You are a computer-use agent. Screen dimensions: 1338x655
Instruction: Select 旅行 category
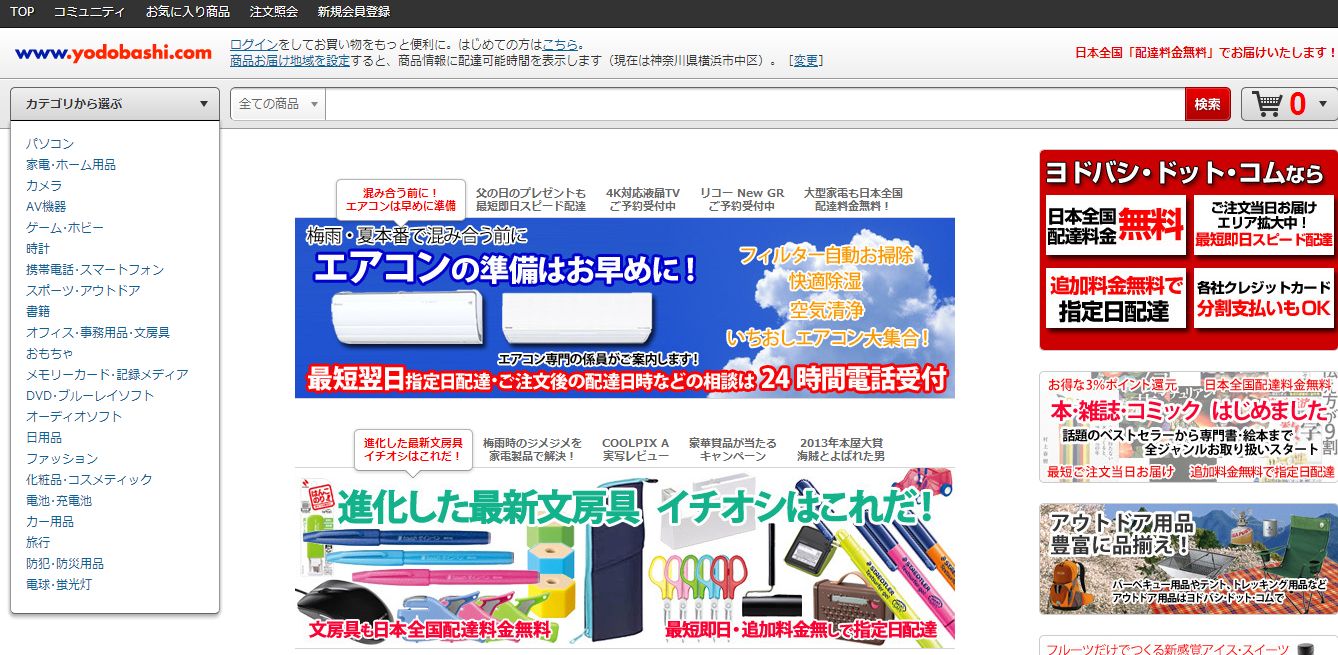pyautogui.click(x=38, y=543)
